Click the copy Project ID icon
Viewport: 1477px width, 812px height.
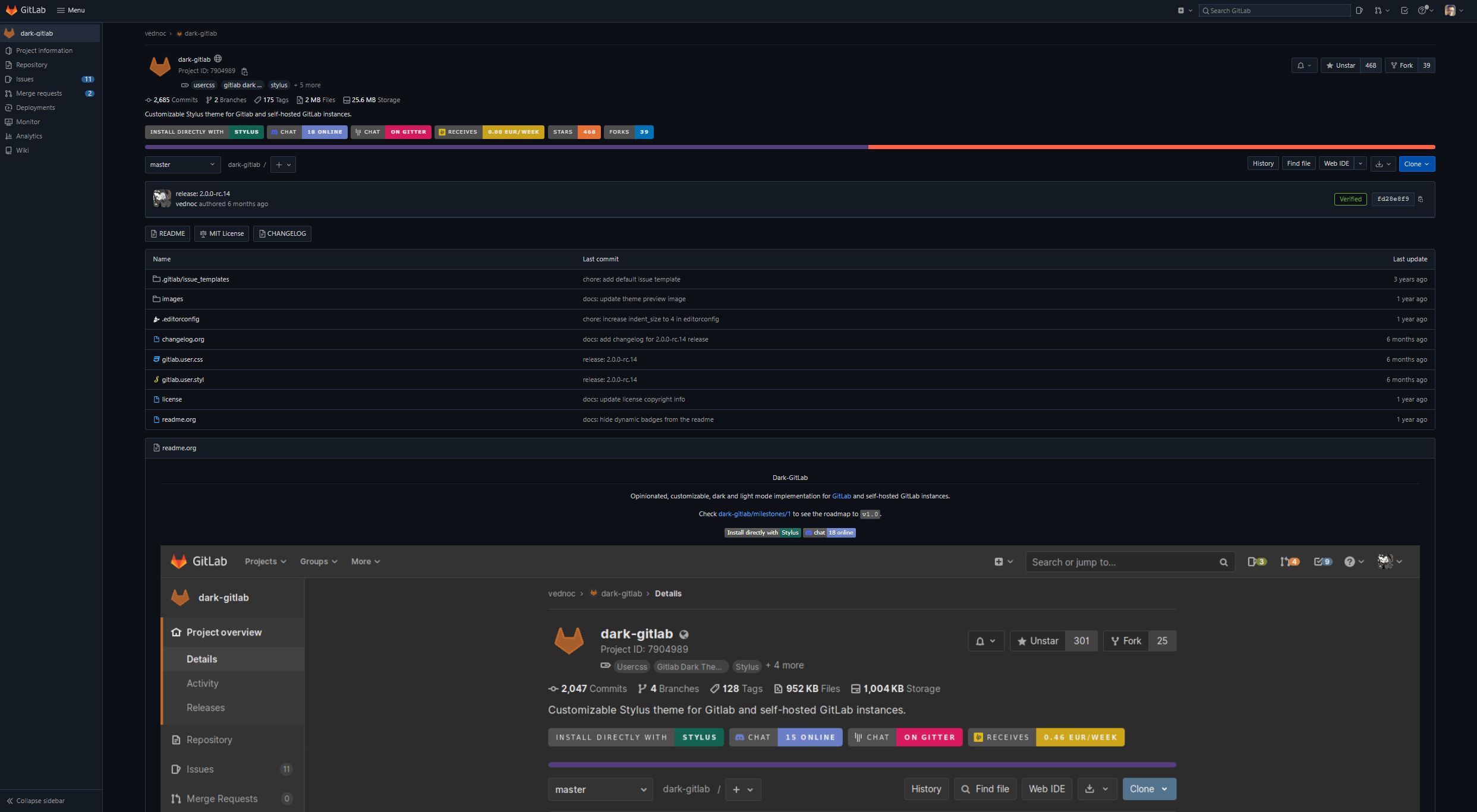(x=244, y=71)
